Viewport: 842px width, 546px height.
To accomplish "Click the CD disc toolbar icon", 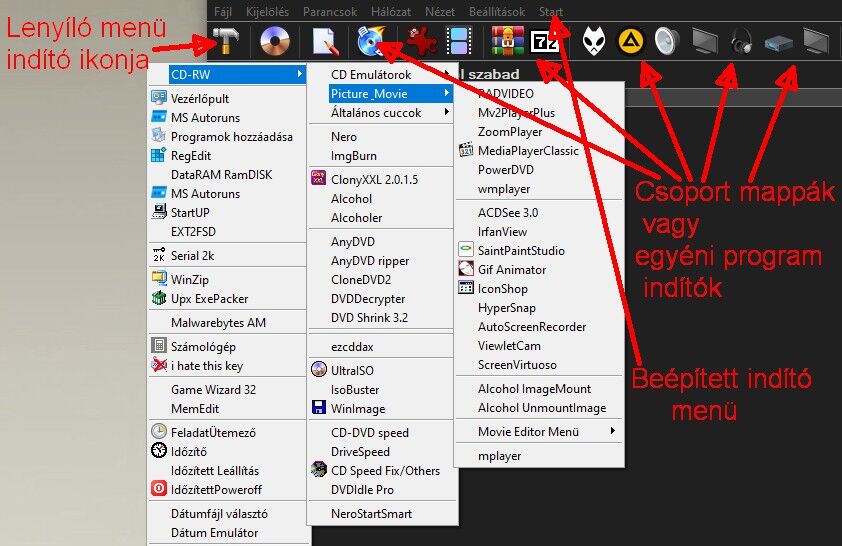I will 275,41.
